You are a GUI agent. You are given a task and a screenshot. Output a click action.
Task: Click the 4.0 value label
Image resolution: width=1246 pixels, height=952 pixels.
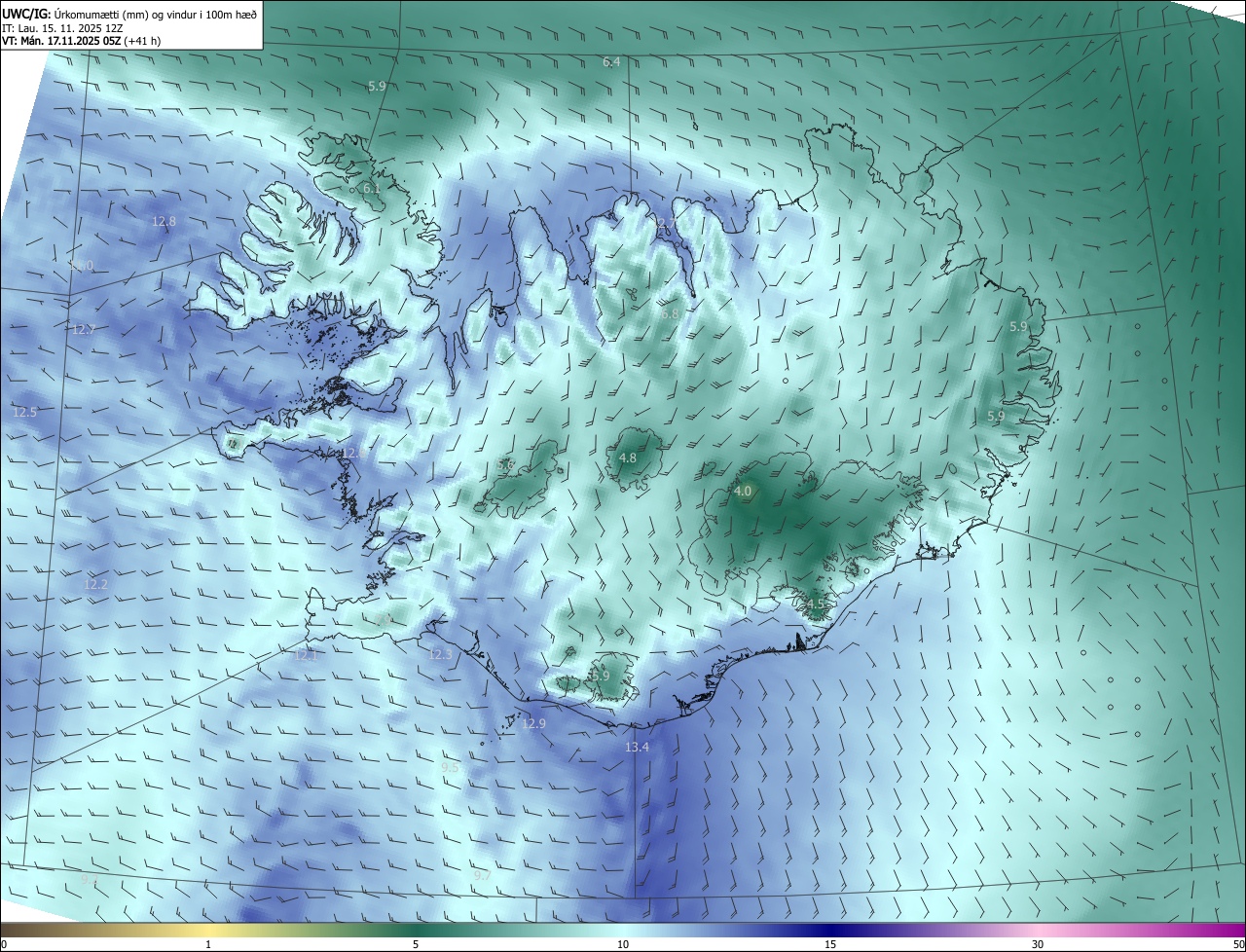[x=743, y=492]
